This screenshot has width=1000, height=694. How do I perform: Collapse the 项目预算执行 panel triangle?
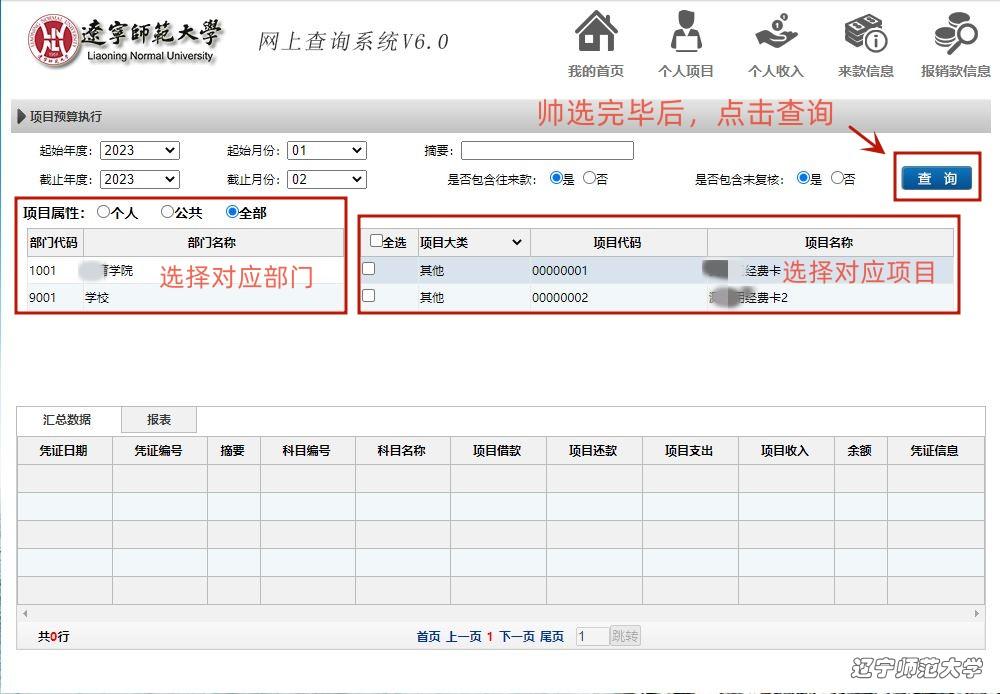point(22,117)
